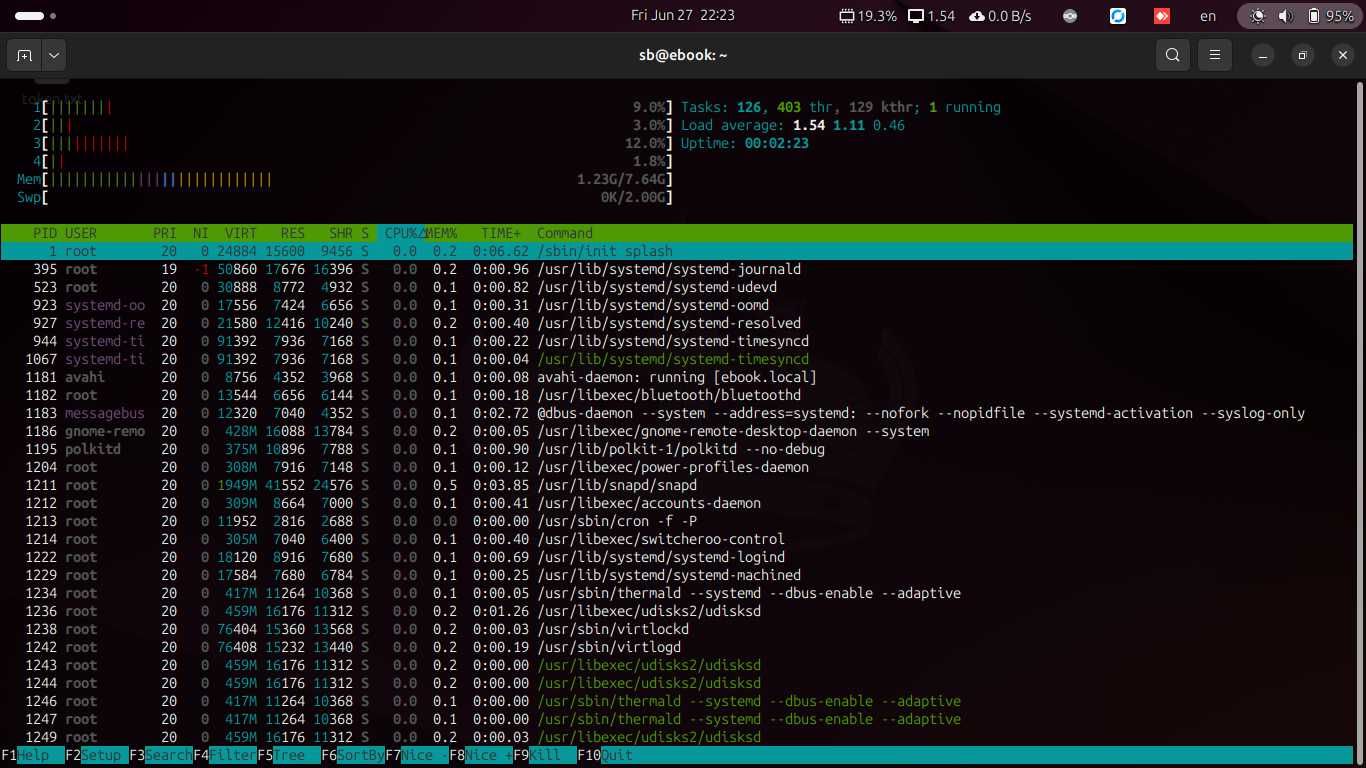Screen dimensions: 1366x768
Task: Select systemd-timesyncd row with PID 944
Action: click(x=677, y=341)
